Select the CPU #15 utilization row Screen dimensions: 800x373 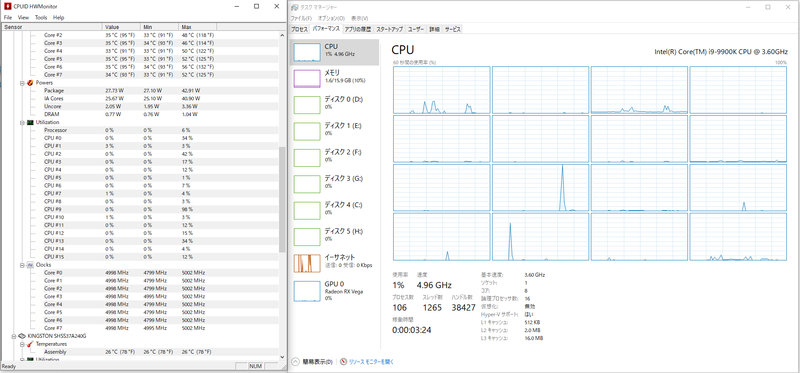pyautogui.click(x=140, y=257)
